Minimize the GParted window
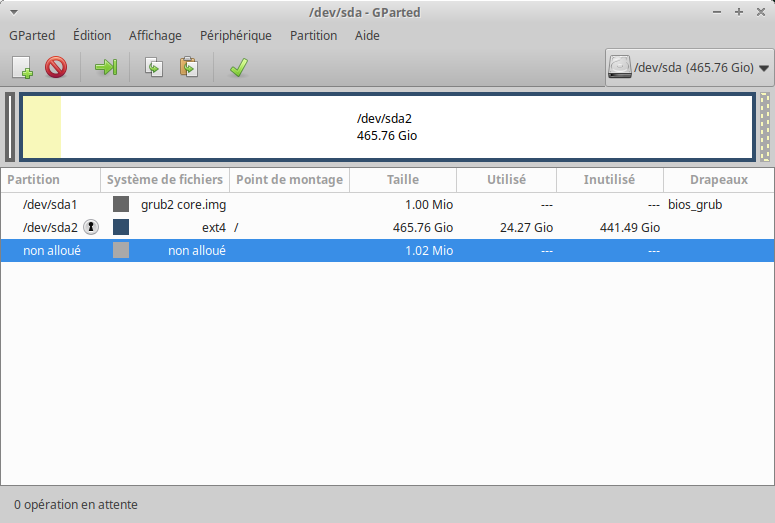This screenshot has height=523, width=775. [x=717, y=12]
